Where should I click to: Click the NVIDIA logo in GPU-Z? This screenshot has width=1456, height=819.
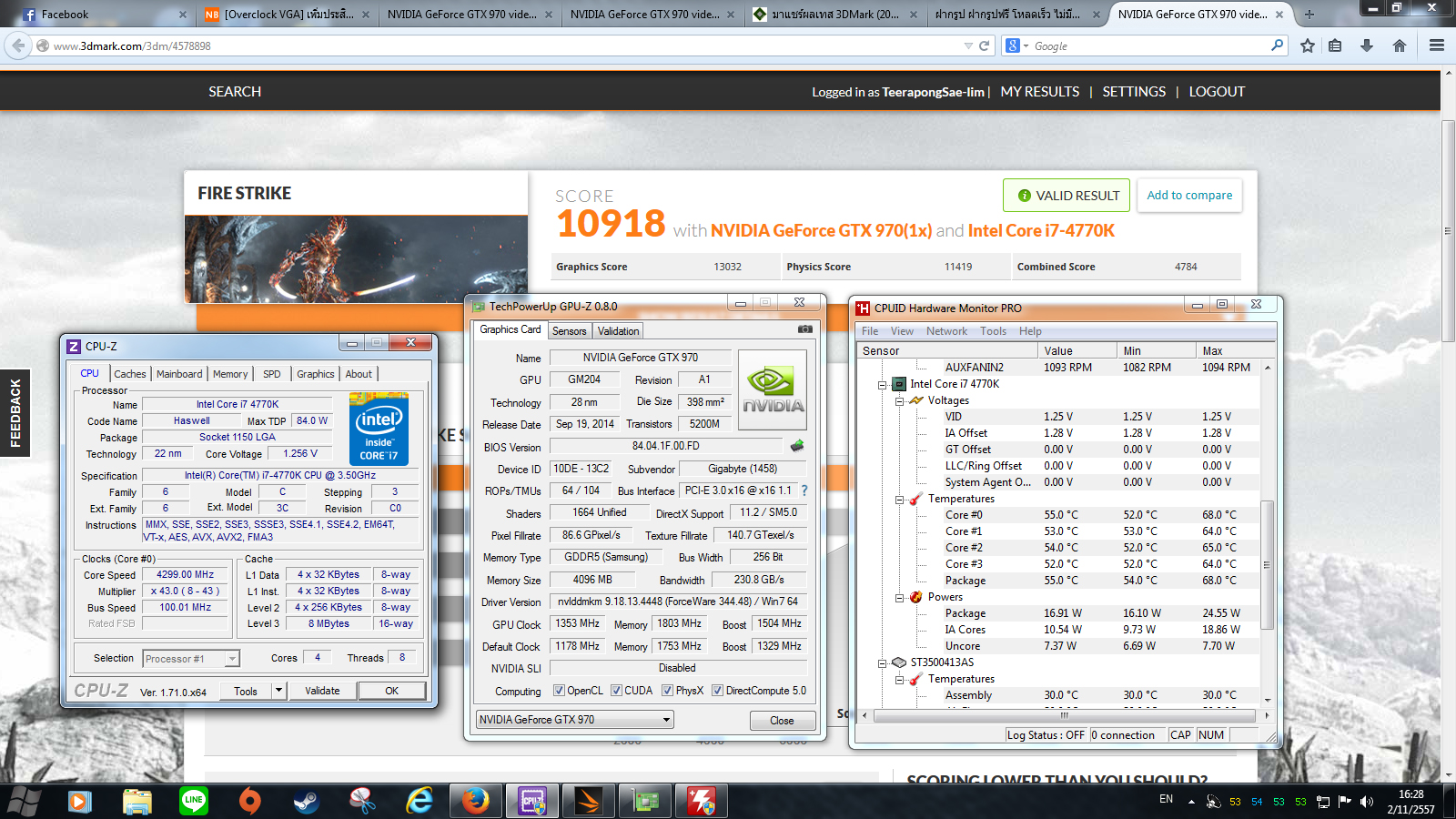click(x=772, y=389)
